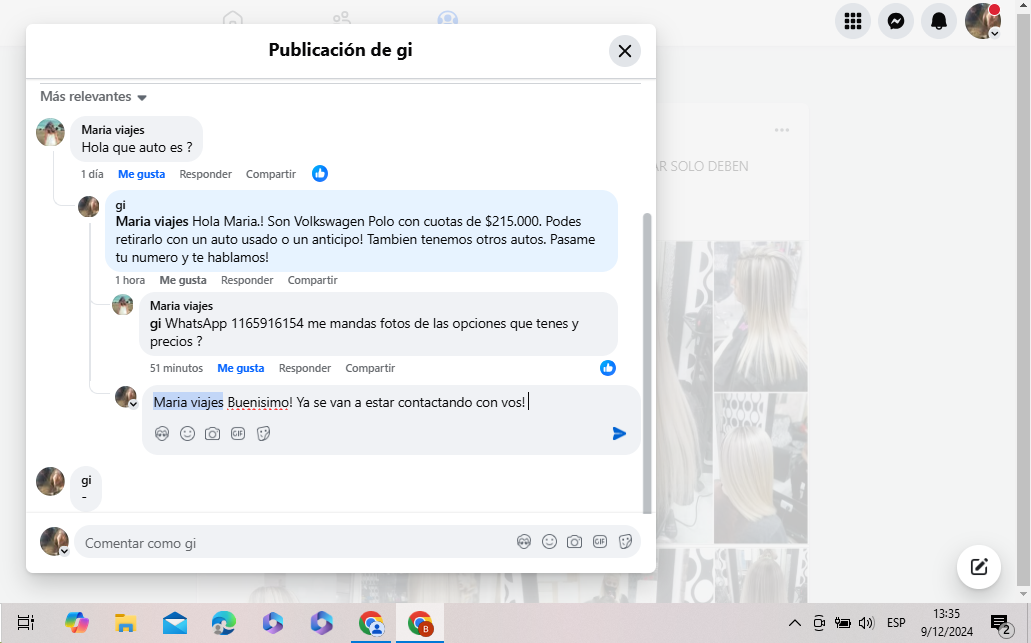Open avatar sticker icon in reply box
Viewport: 1031px width, 643px height.
pos(162,433)
